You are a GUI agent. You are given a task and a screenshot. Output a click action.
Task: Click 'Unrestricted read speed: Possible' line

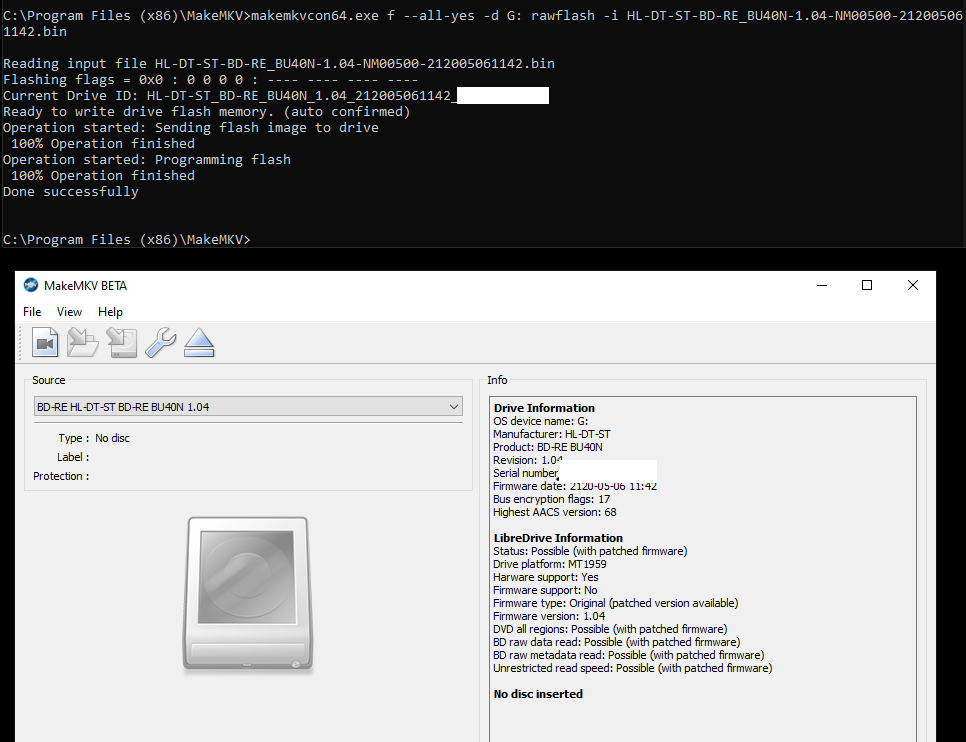point(633,668)
